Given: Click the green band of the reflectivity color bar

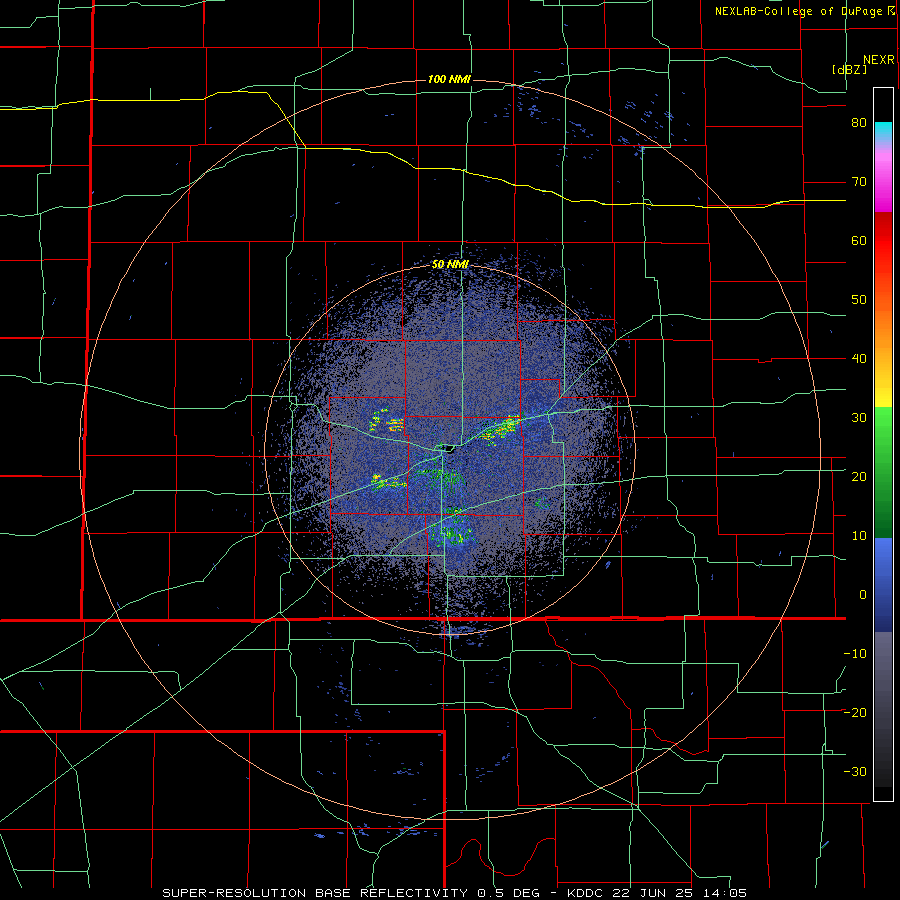Looking at the screenshot, I should (883, 473).
